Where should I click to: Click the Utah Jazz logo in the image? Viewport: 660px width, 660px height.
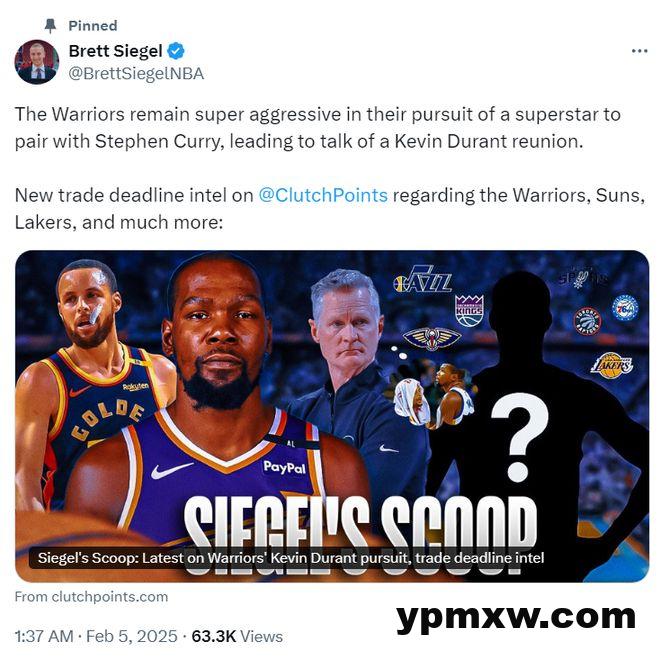422,279
